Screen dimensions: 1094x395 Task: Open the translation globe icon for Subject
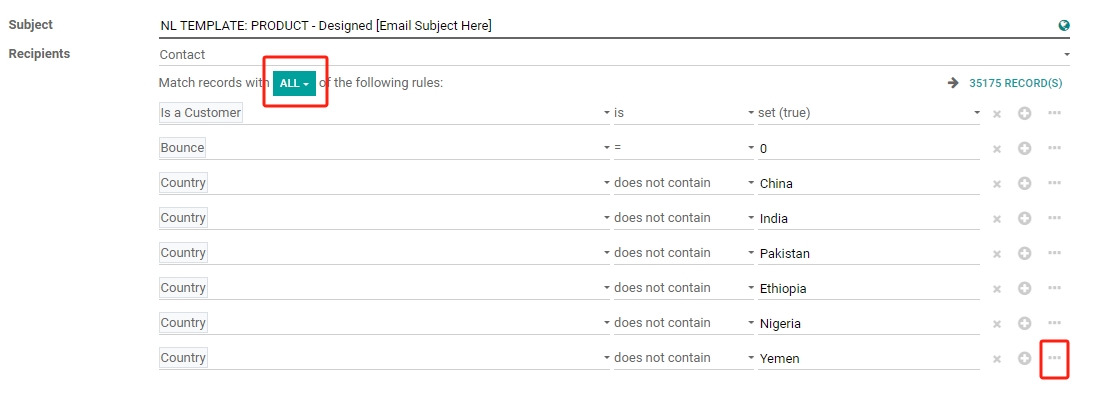[x=1064, y=26]
